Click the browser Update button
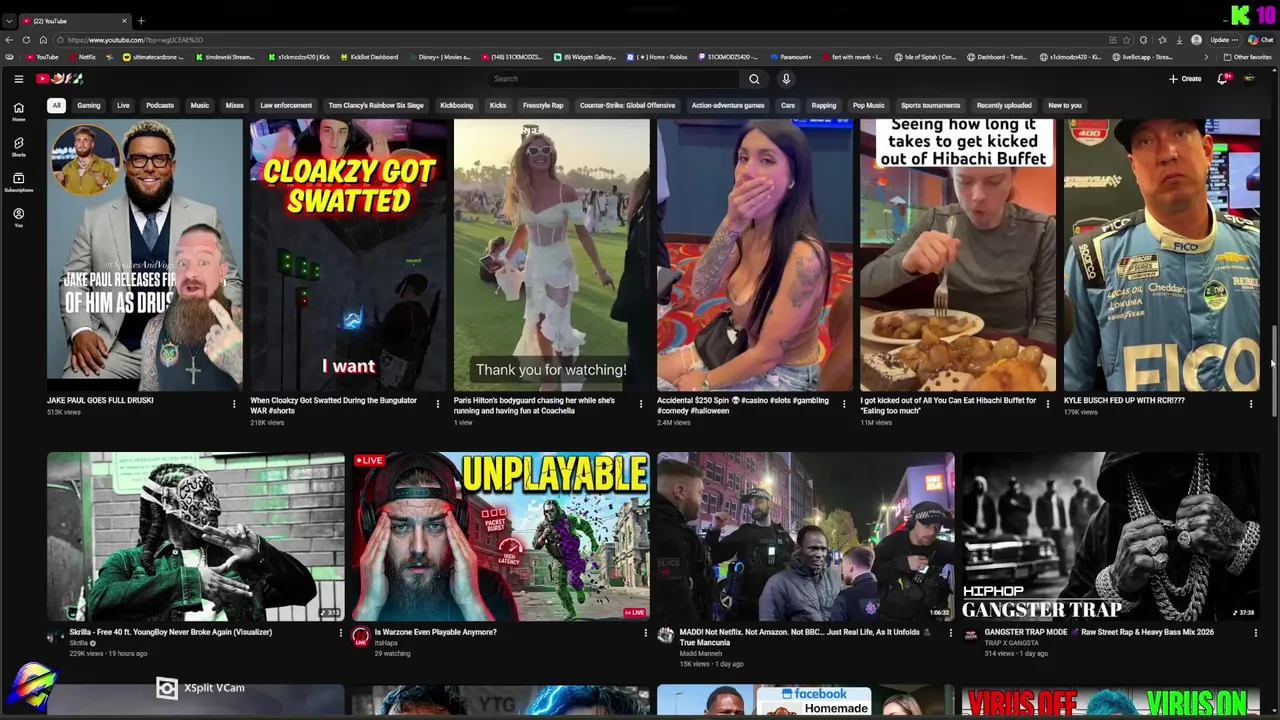 point(1224,40)
